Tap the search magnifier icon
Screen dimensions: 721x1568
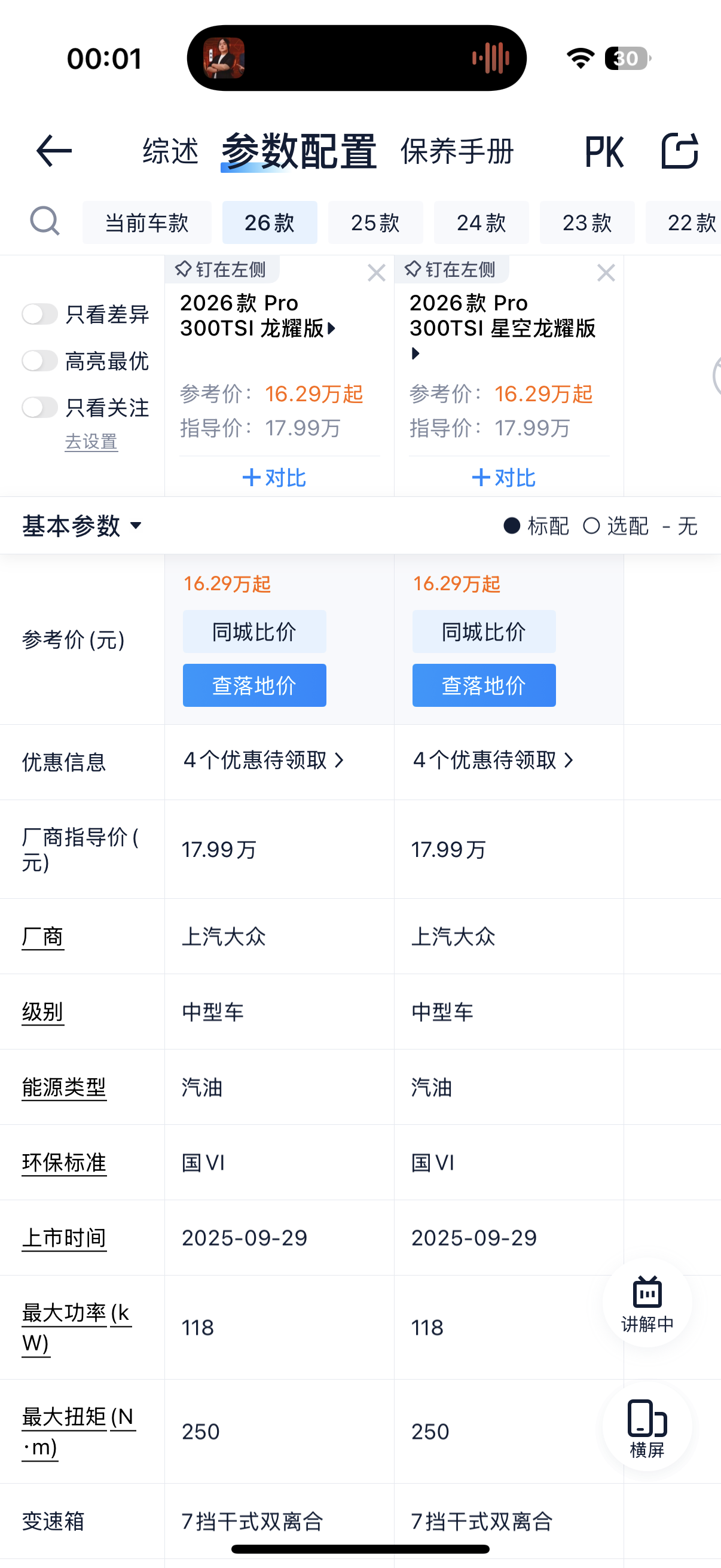44,221
